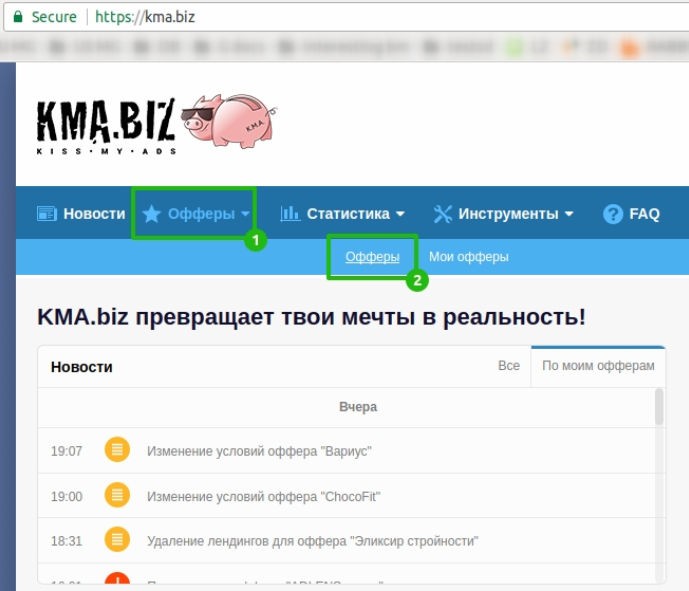689x591 pixels.
Task: Open news about "Эликсир стройности" лендингов
Action: (x=312, y=541)
